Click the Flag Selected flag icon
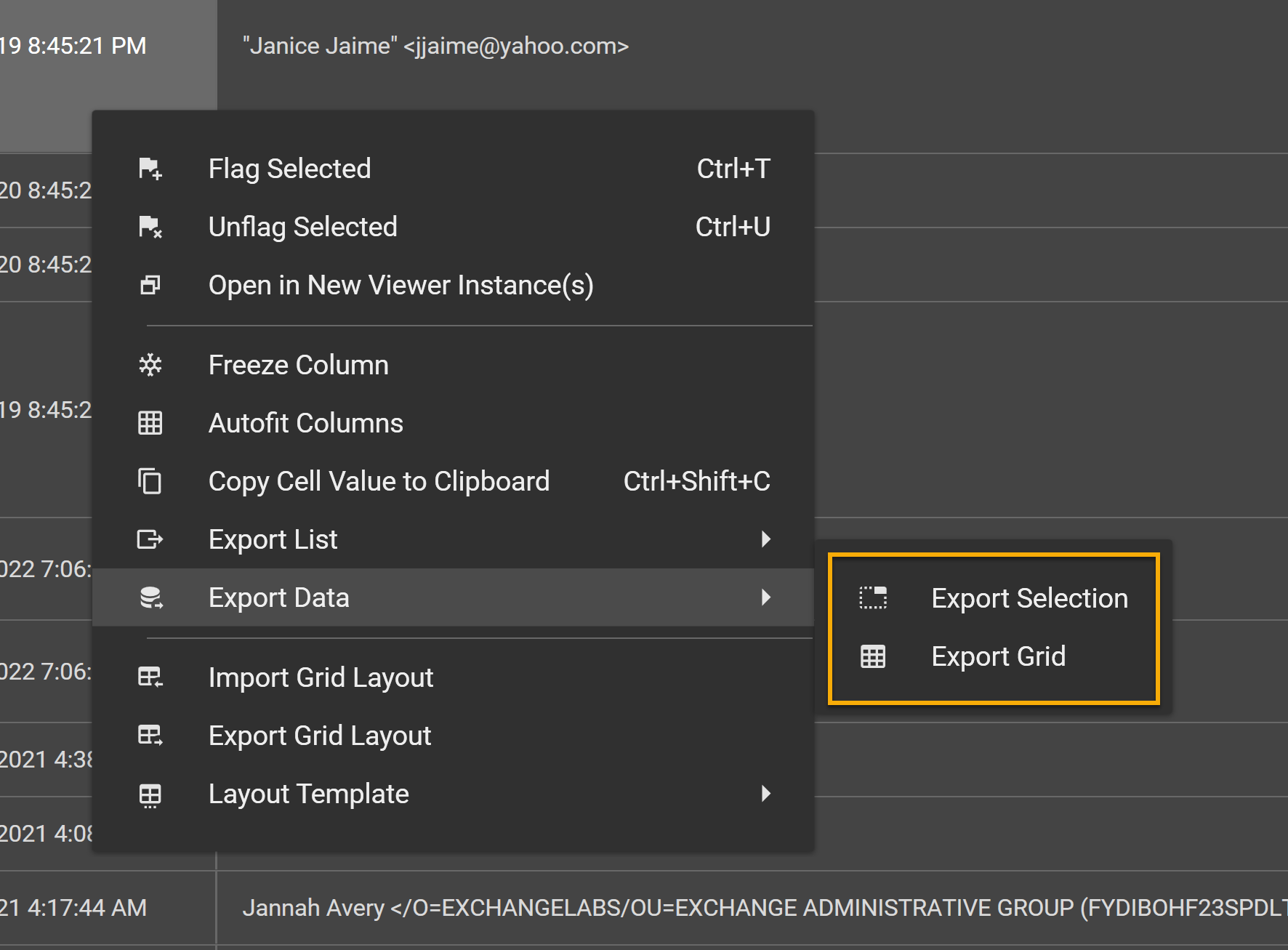Viewport: 1288px width, 950px height. click(150, 169)
